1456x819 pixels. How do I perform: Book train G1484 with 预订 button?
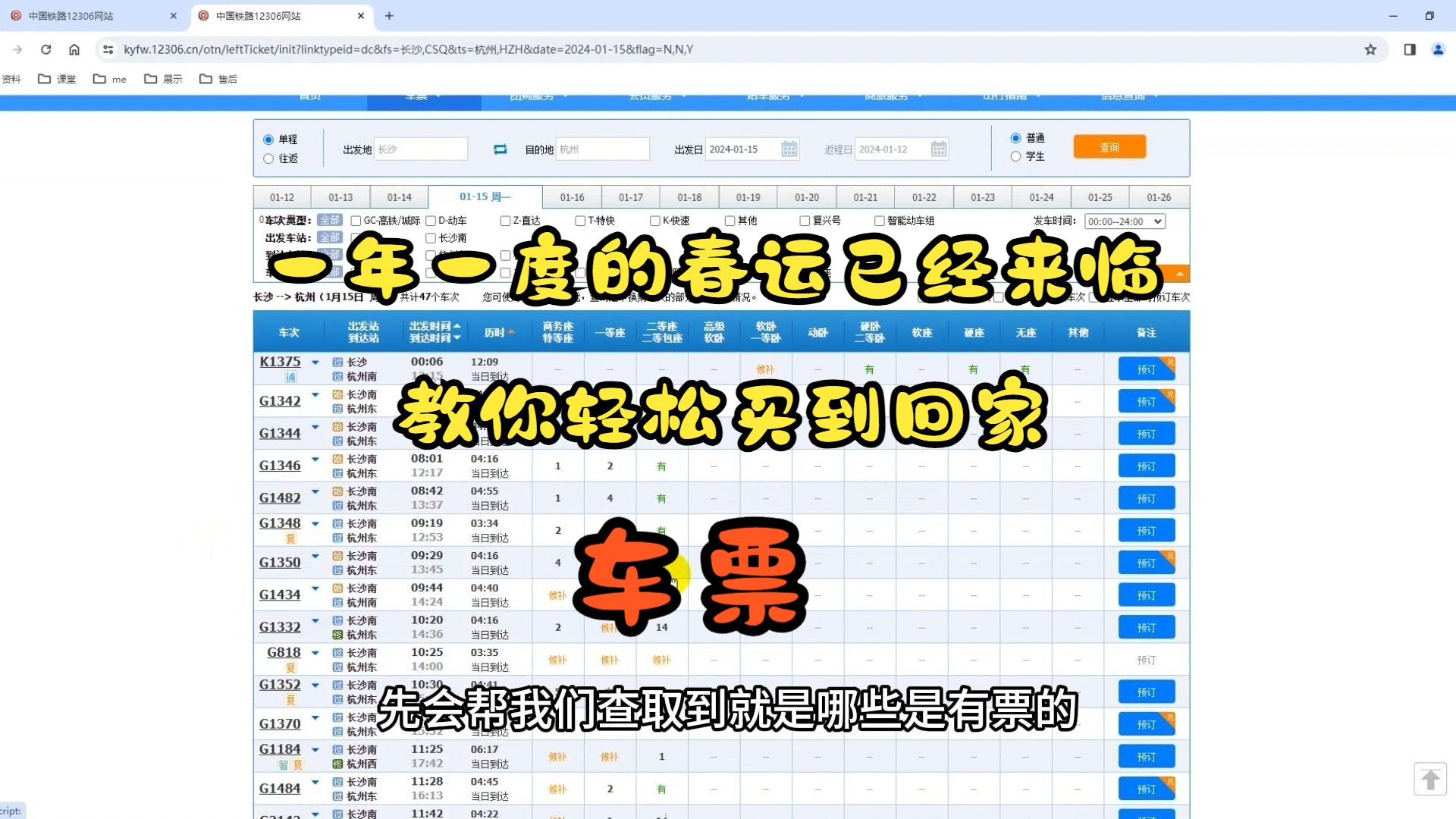[1147, 789]
